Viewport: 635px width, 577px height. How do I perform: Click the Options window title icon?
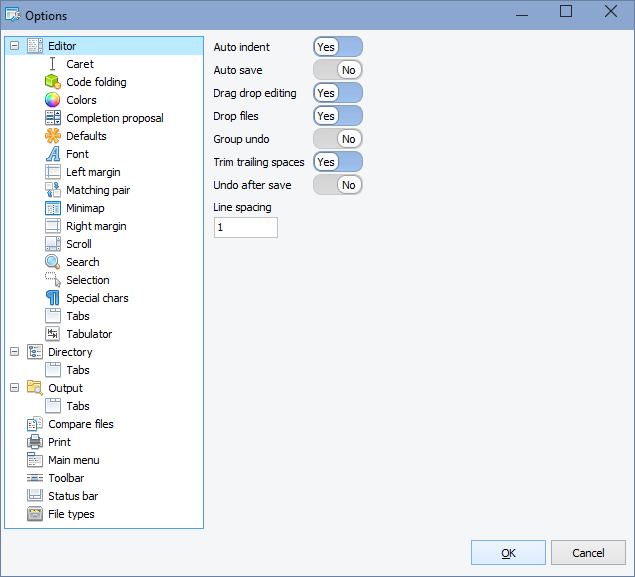13,15
